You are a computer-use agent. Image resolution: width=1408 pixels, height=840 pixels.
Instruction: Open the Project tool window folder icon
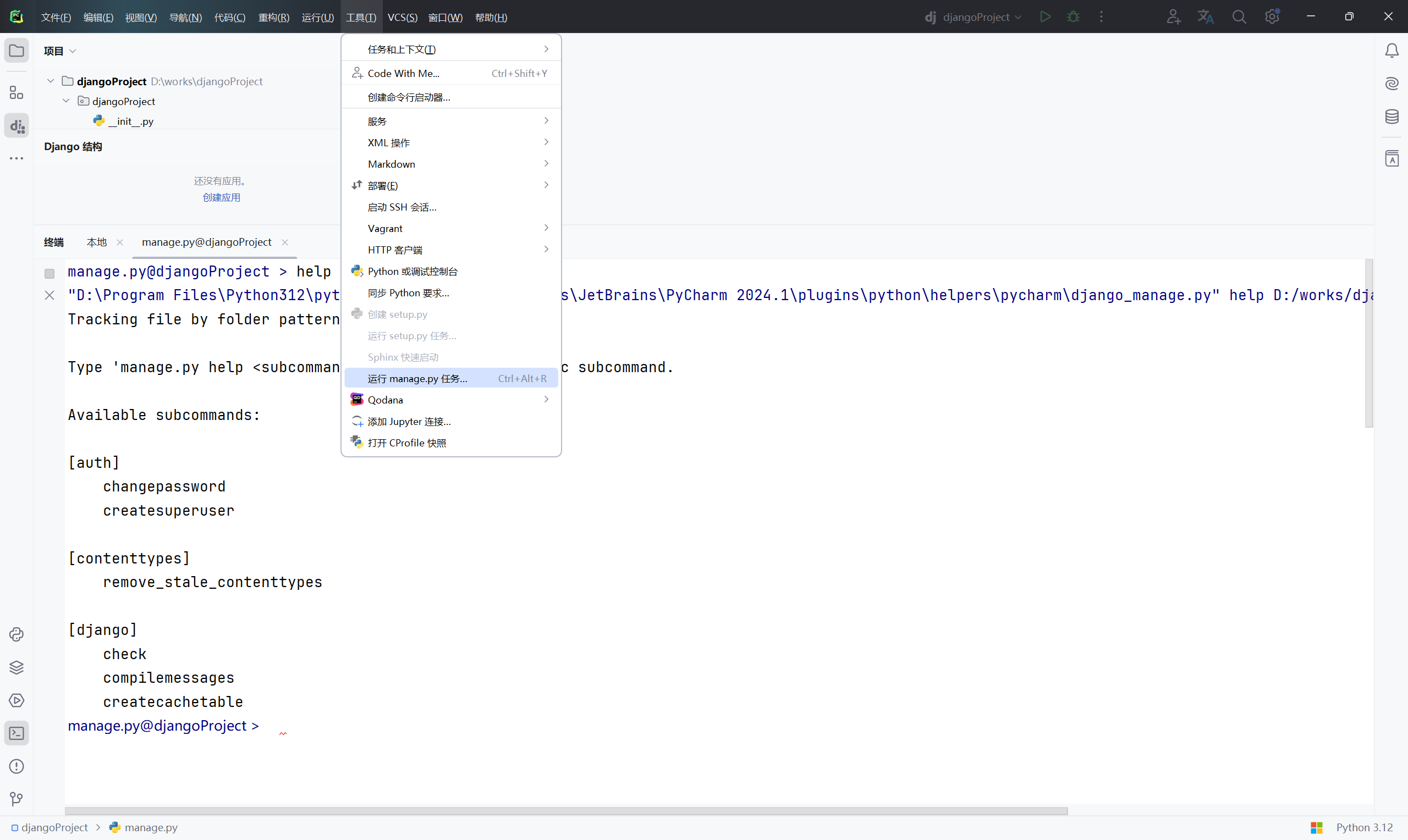[x=16, y=51]
